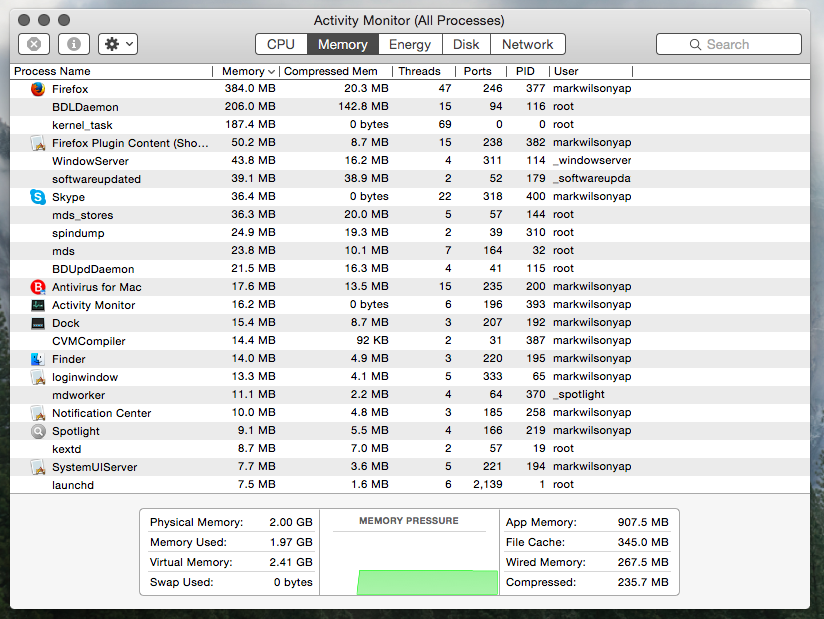Click the Inspect process info button
Image resolution: width=824 pixels, height=619 pixels.
[x=74, y=44]
